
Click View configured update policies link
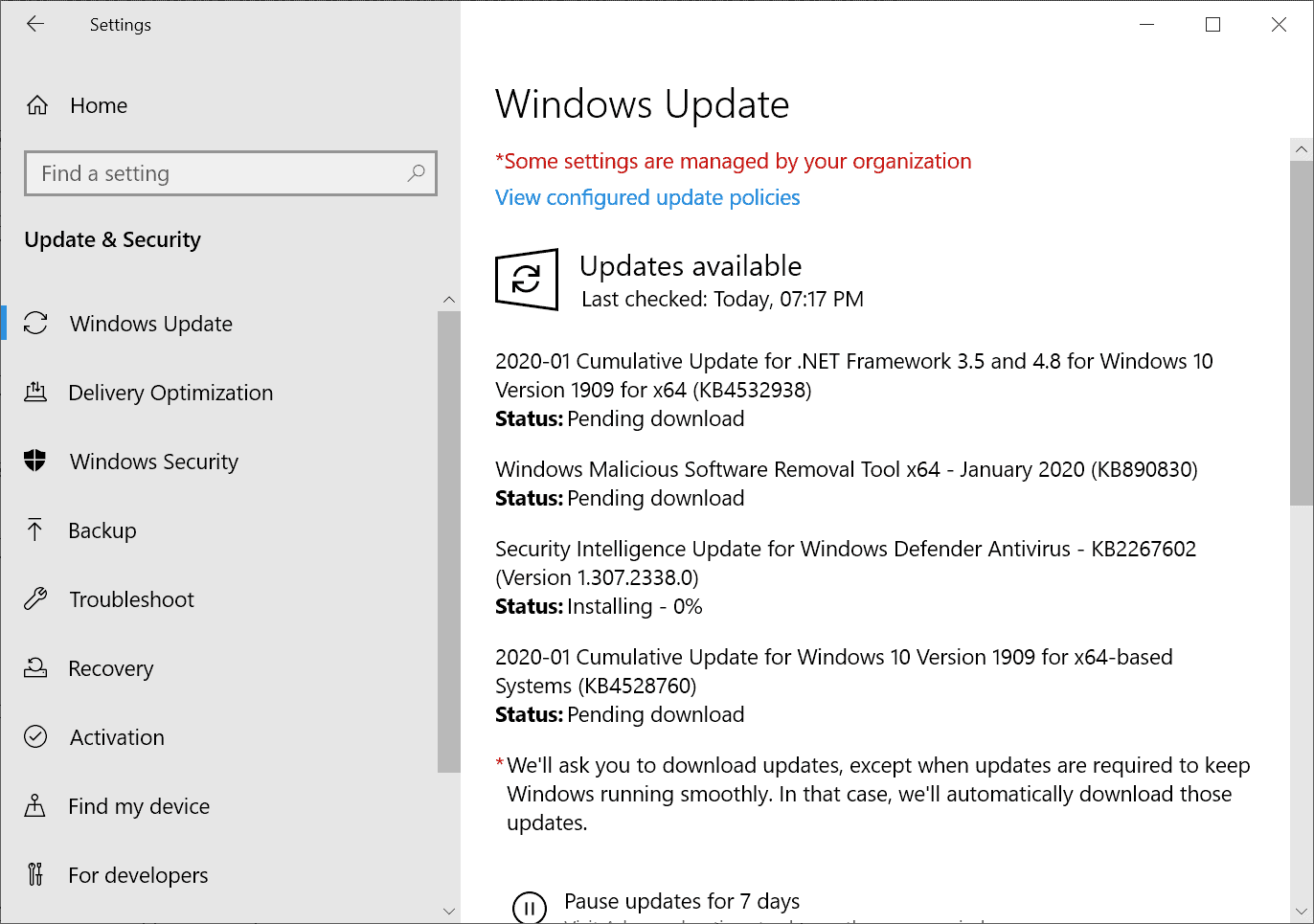[647, 197]
